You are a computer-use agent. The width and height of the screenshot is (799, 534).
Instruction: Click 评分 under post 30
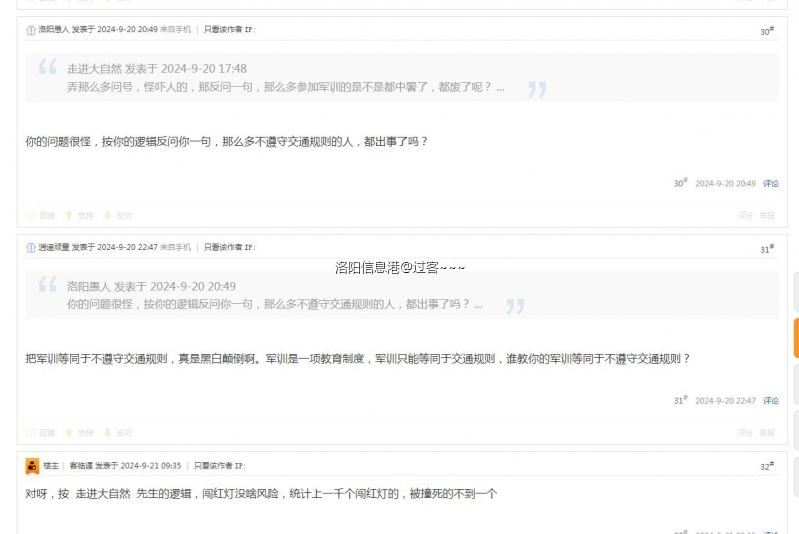point(745,216)
